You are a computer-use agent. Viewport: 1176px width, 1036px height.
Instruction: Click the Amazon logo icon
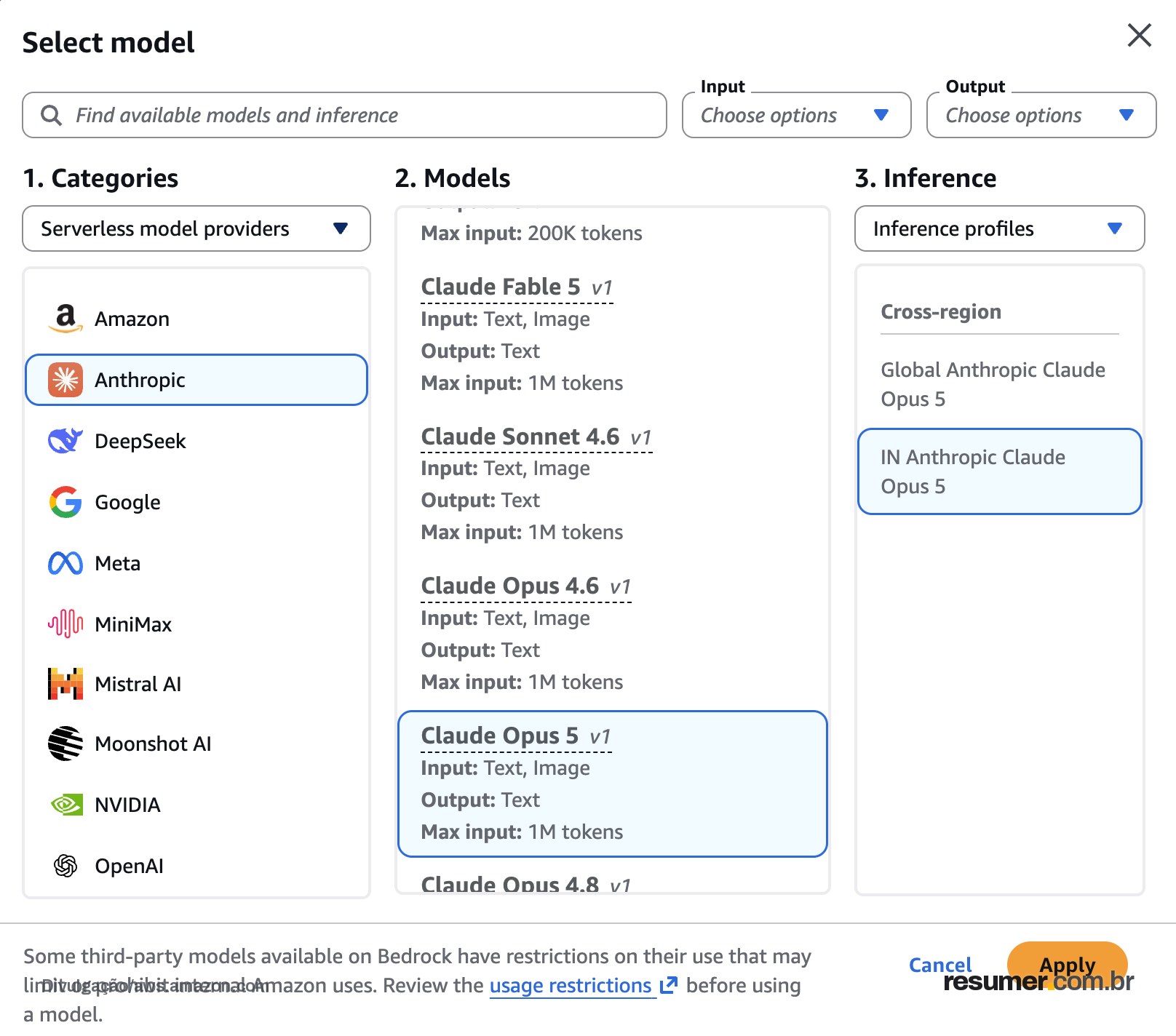point(65,319)
